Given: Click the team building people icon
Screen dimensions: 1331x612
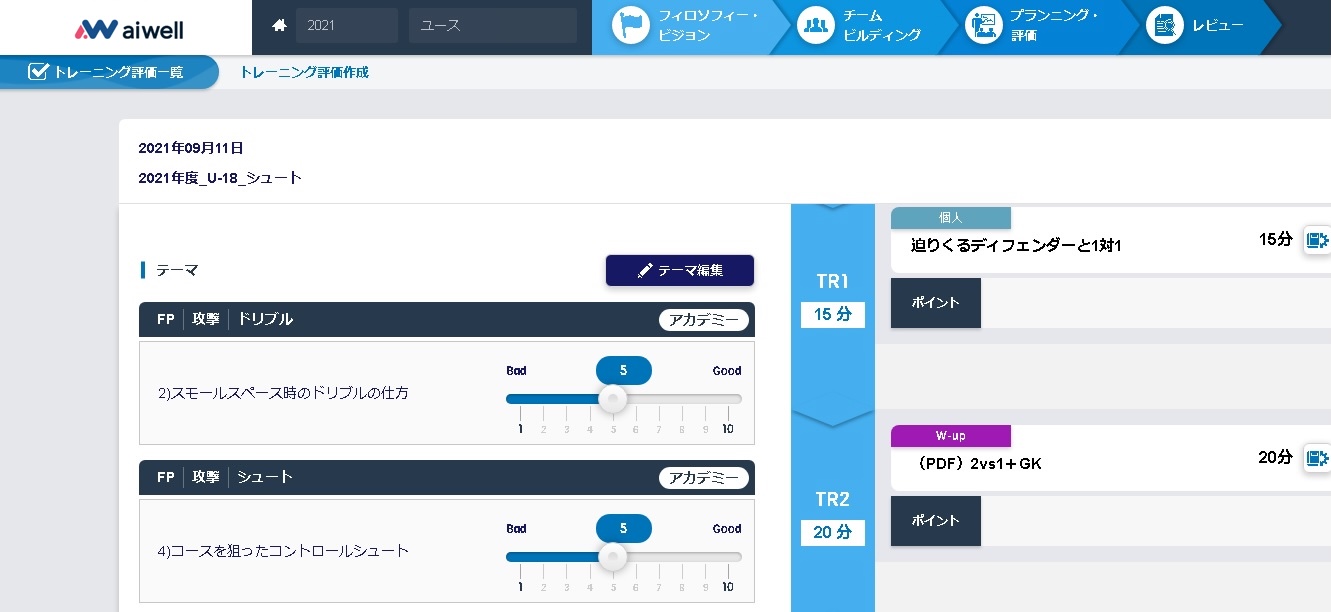Looking at the screenshot, I should pyautogui.click(x=815, y=26).
